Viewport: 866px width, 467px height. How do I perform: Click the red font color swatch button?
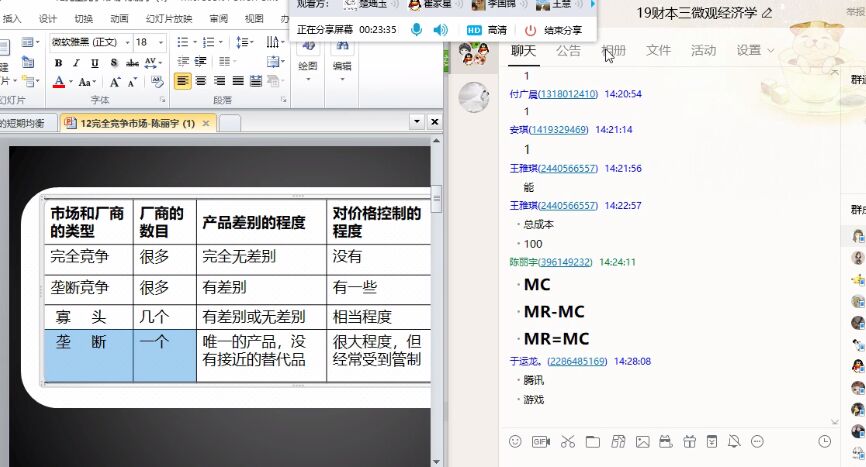[x=58, y=82]
